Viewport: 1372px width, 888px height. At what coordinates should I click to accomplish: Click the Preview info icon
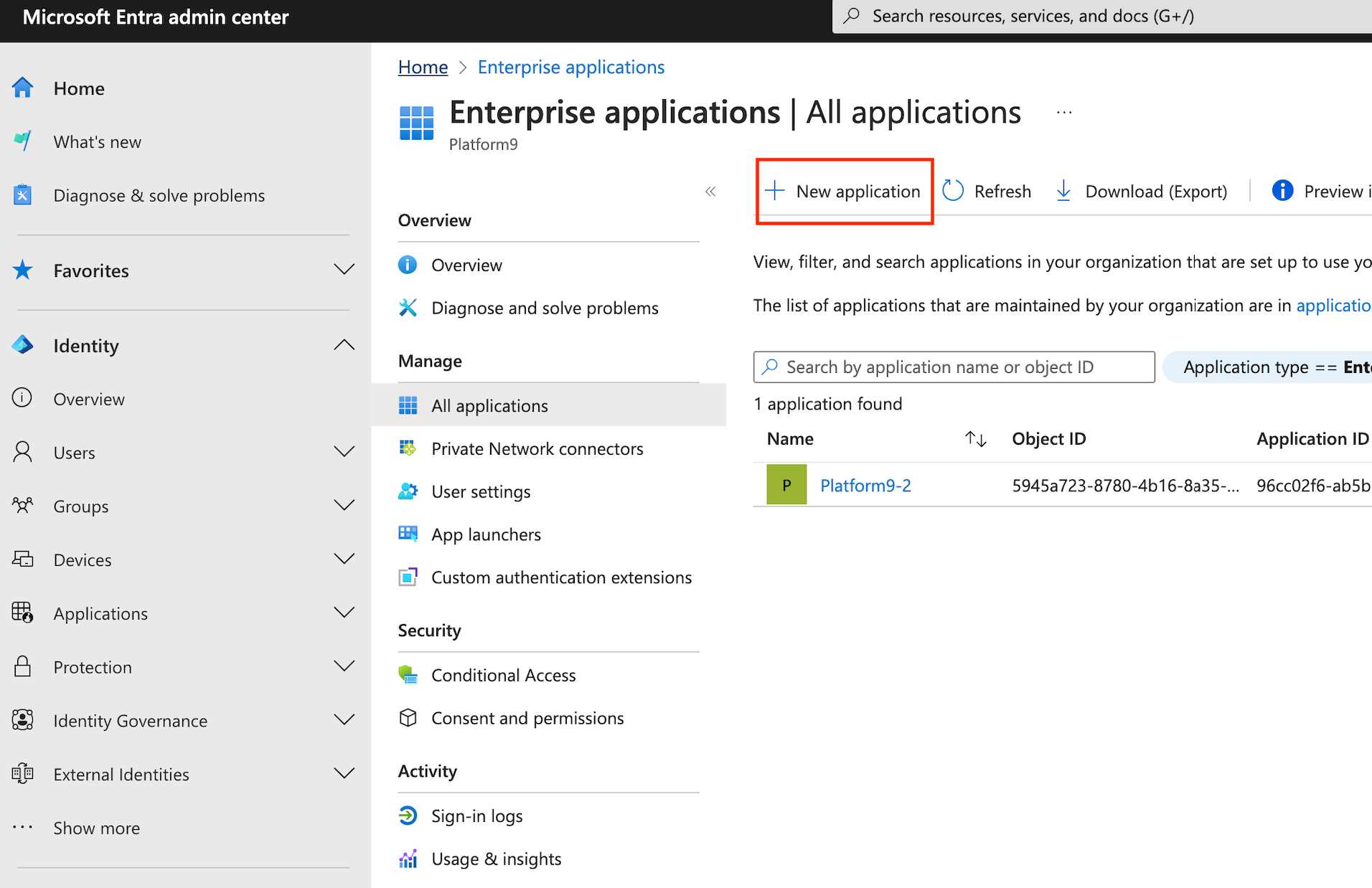pos(1282,191)
